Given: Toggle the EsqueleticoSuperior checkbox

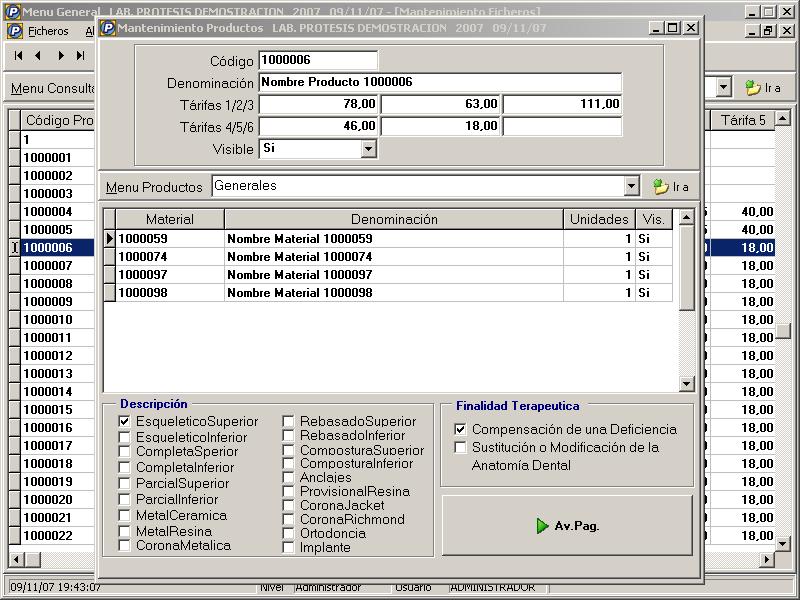Looking at the screenshot, I should pos(124,421).
